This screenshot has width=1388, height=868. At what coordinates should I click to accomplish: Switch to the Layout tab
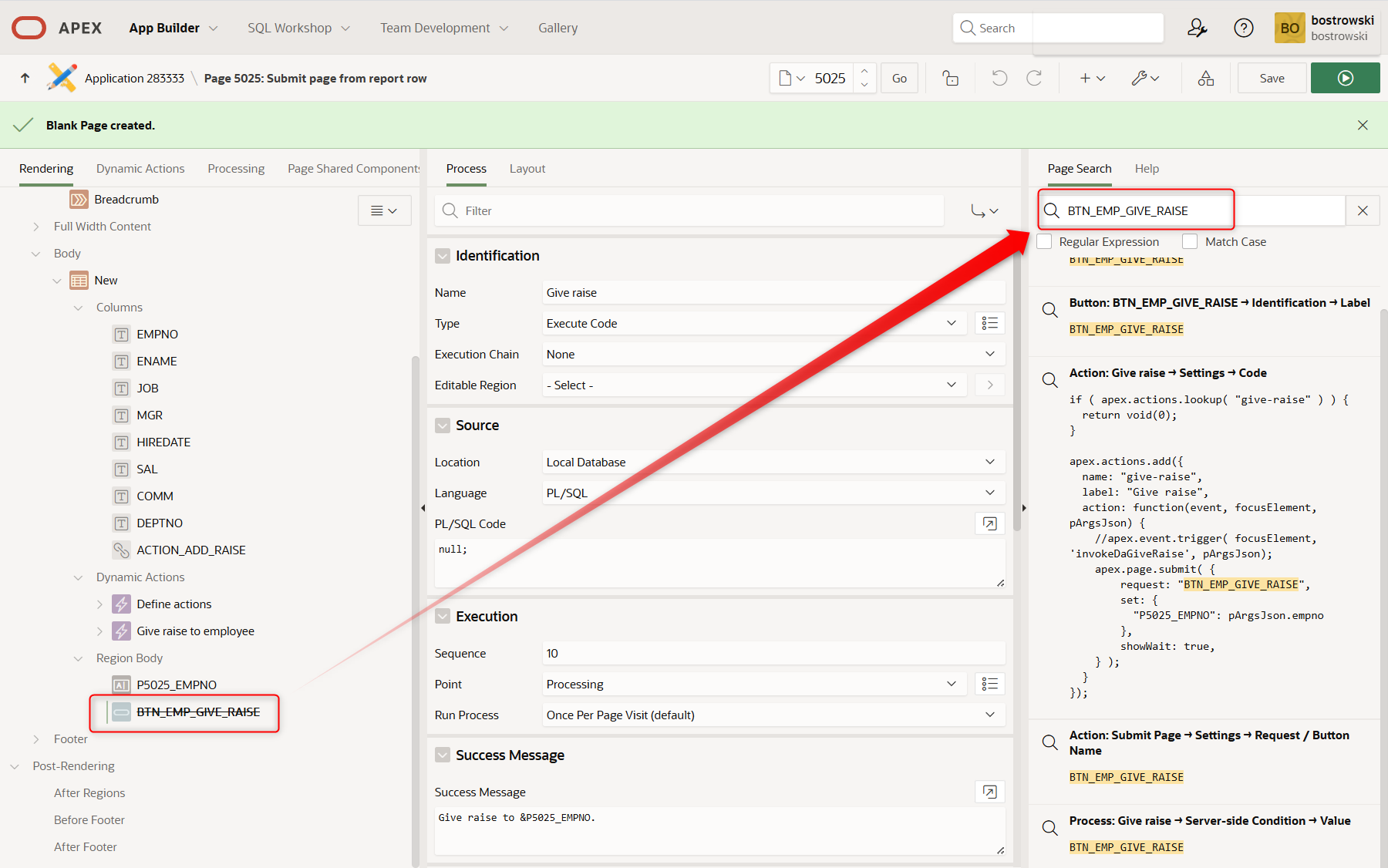click(527, 169)
